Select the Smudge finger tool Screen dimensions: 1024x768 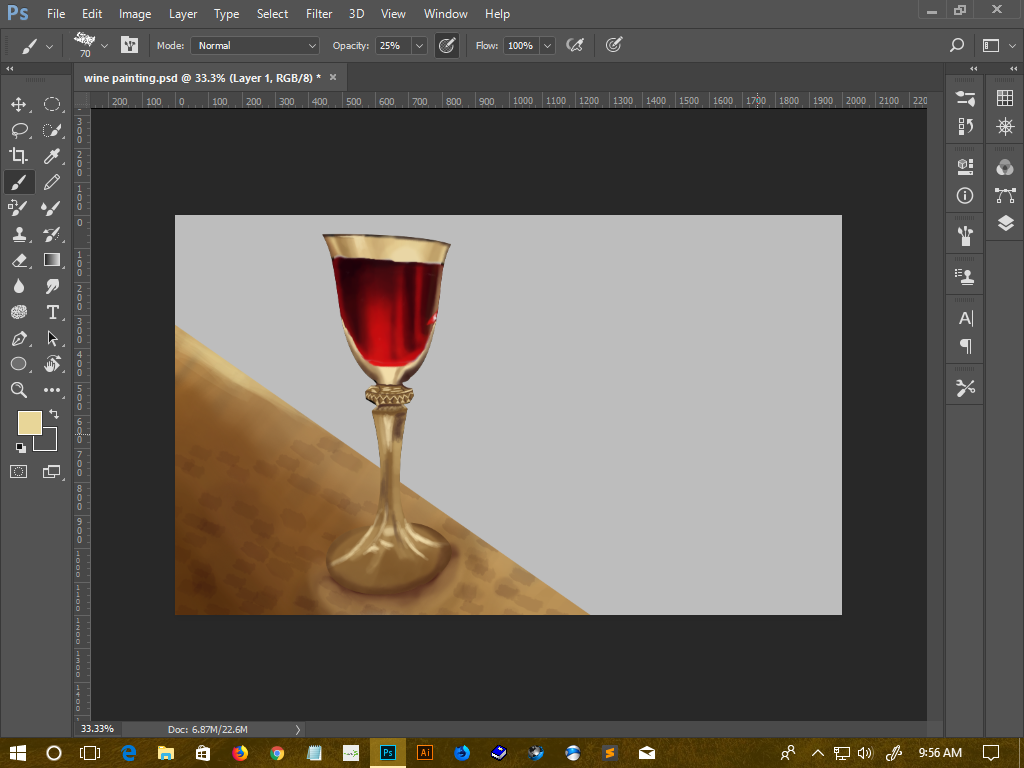[x=52, y=286]
